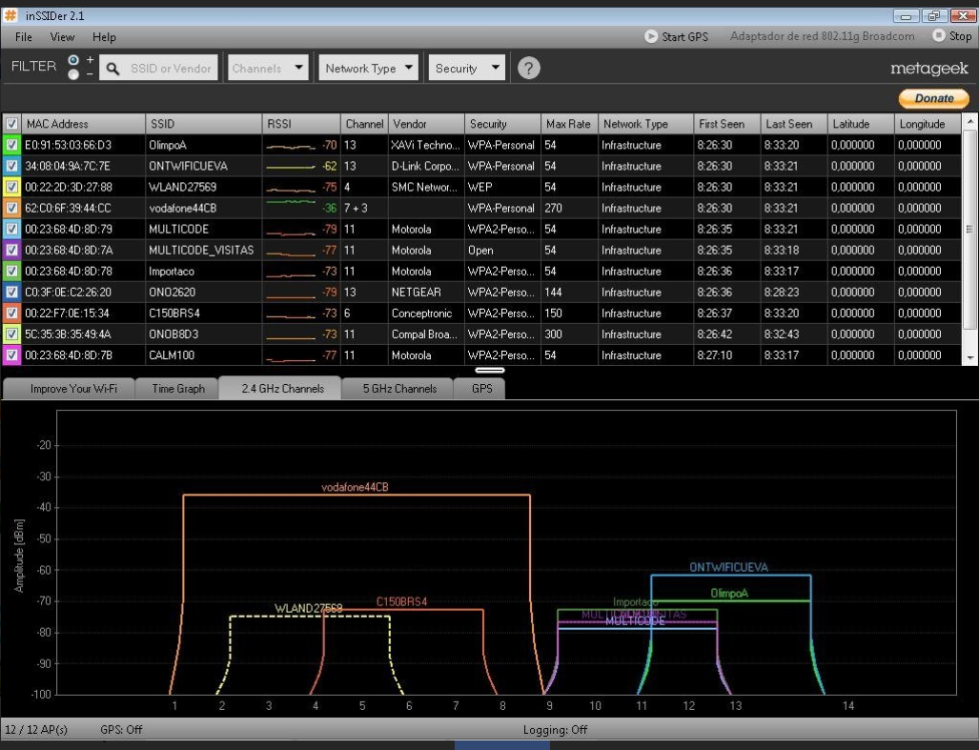
Task: Expand the Network Type filter dropdown
Action: tap(370, 69)
